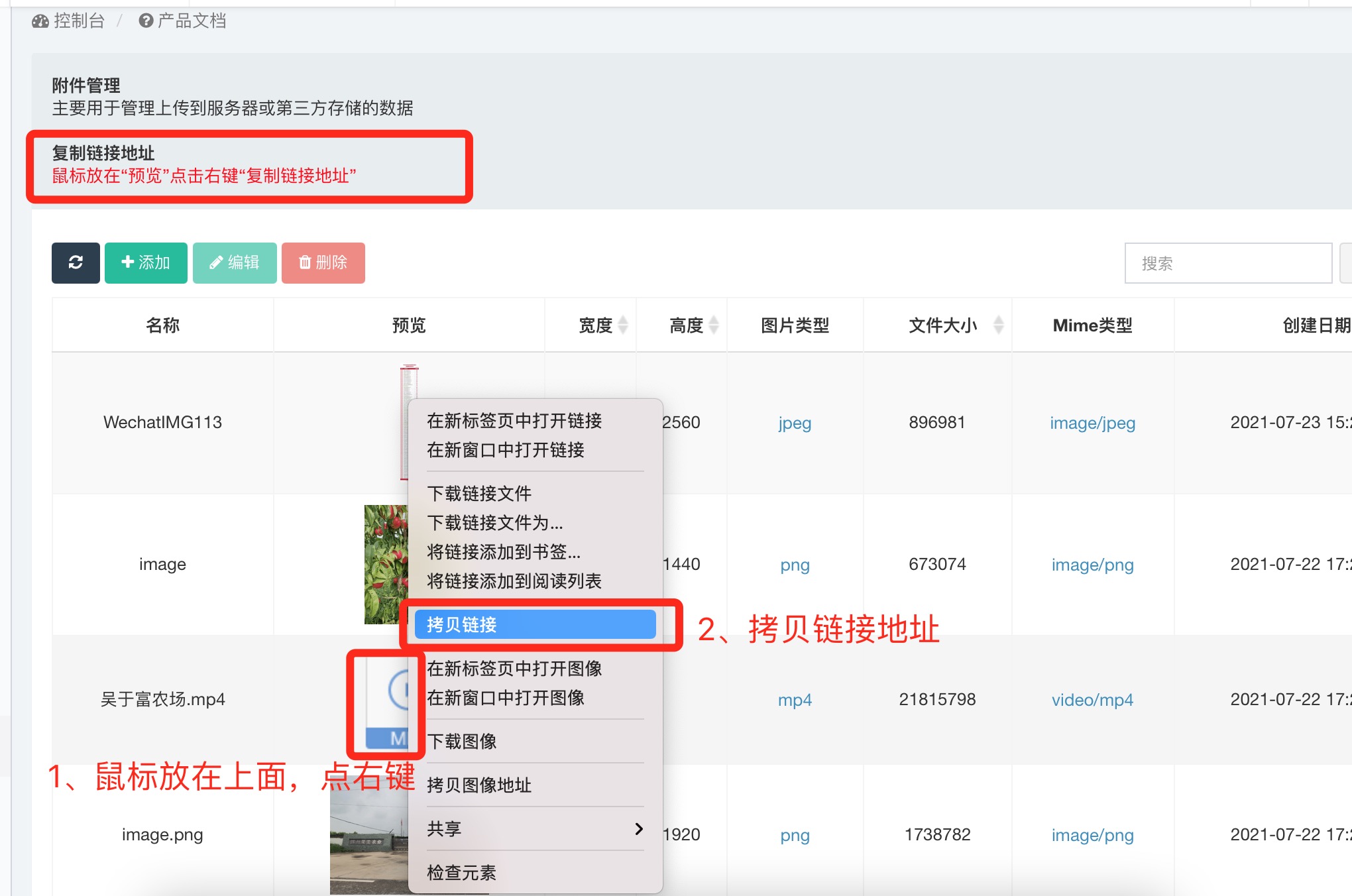Choose 在新标签页中打开链接 menu item
Viewport: 1352px width, 896px height.
(x=514, y=421)
